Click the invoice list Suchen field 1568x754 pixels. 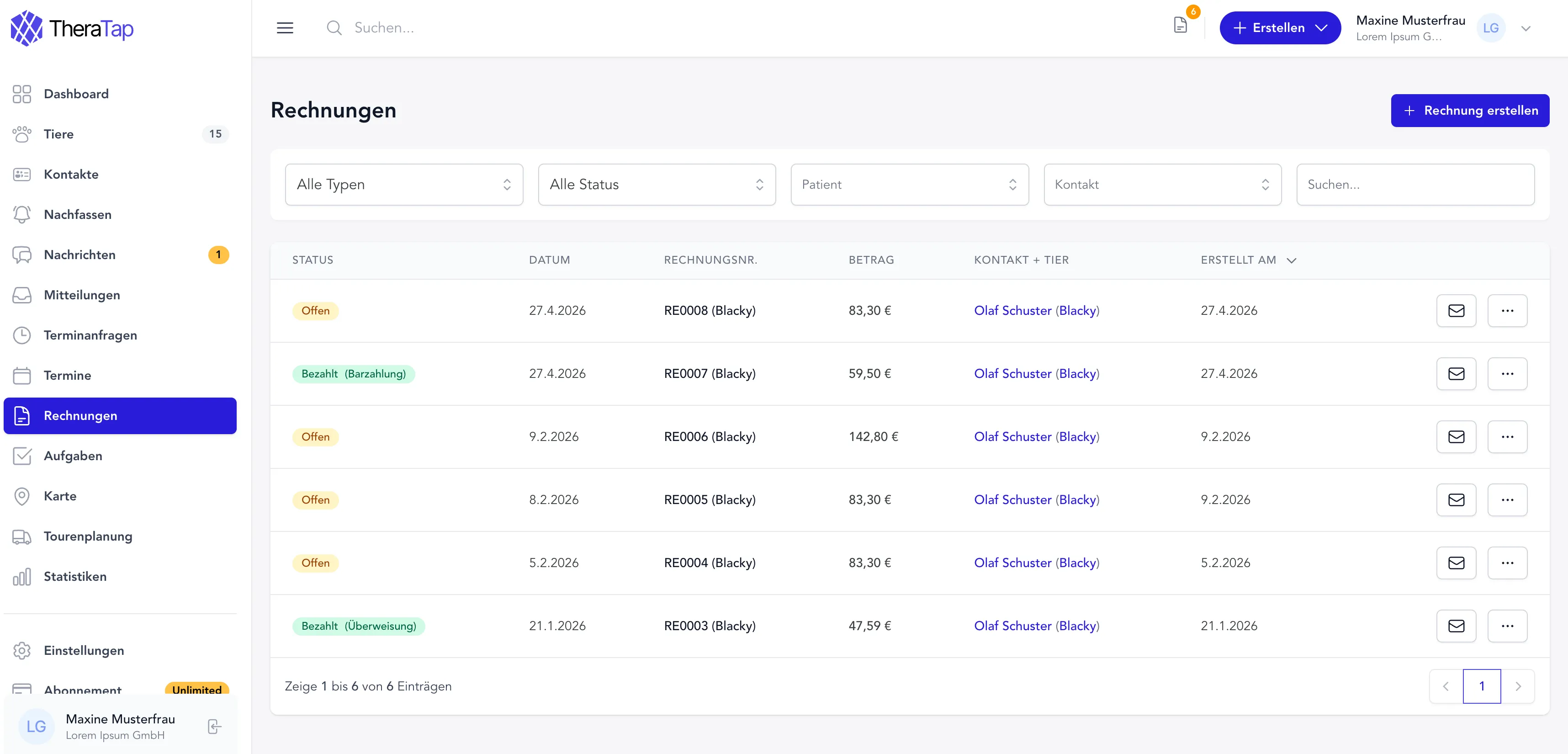click(x=1414, y=185)
